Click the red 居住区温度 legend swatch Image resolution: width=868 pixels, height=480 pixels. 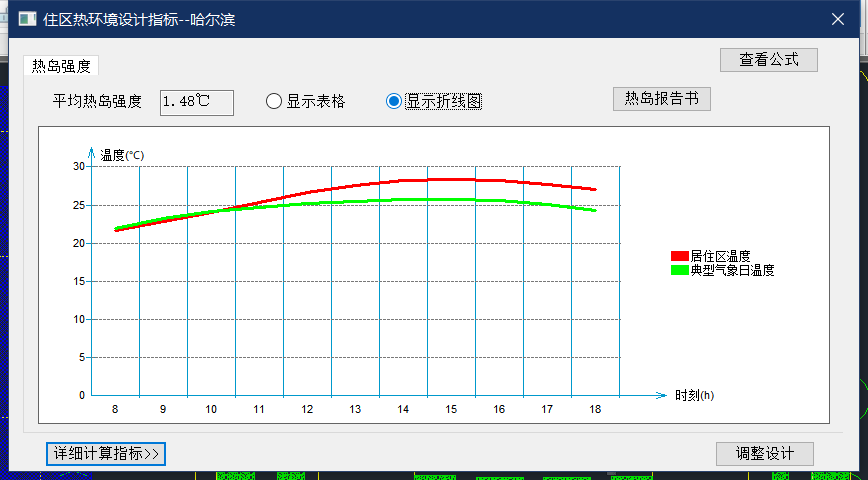679,257
